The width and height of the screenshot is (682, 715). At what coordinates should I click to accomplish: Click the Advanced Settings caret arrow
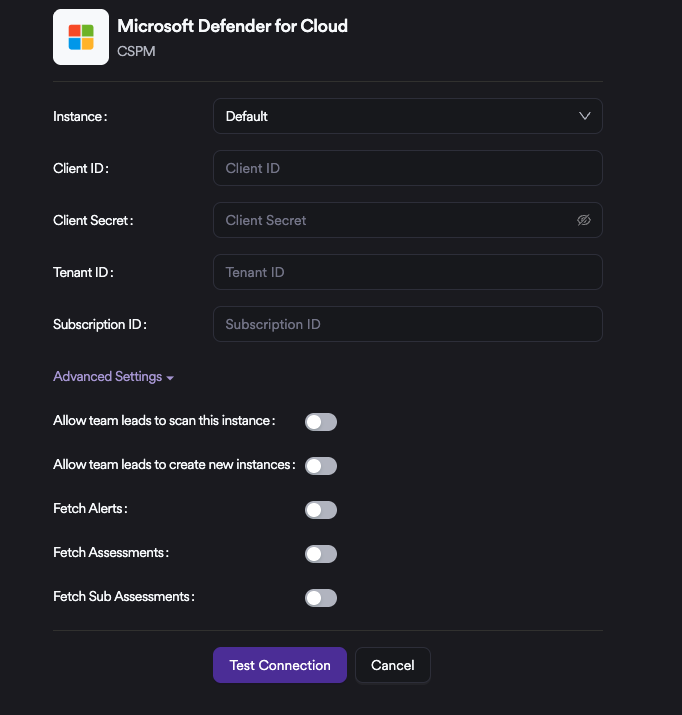pos(170,378)
